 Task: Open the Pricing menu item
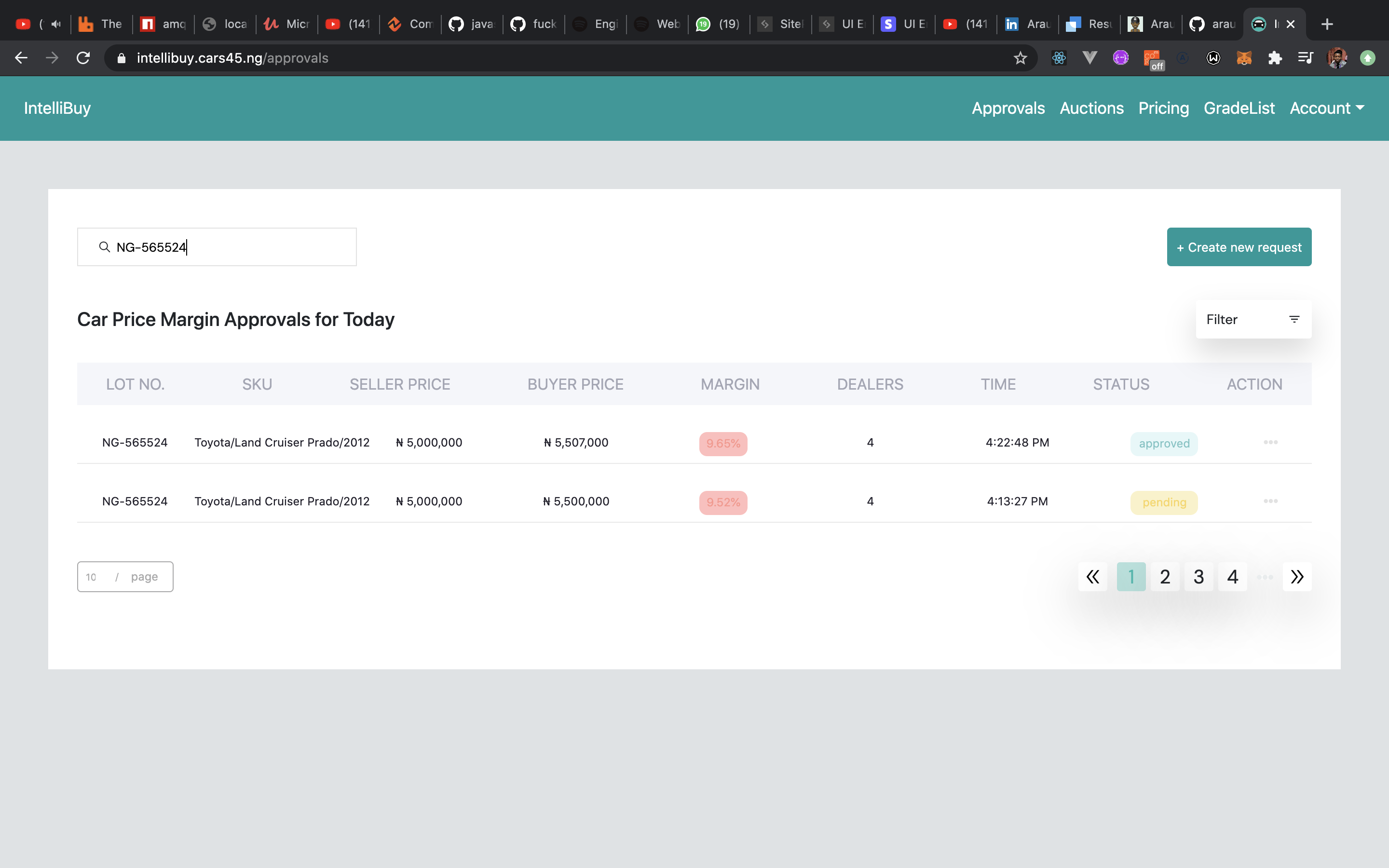pyautogui.click(x=1163, y=108)
